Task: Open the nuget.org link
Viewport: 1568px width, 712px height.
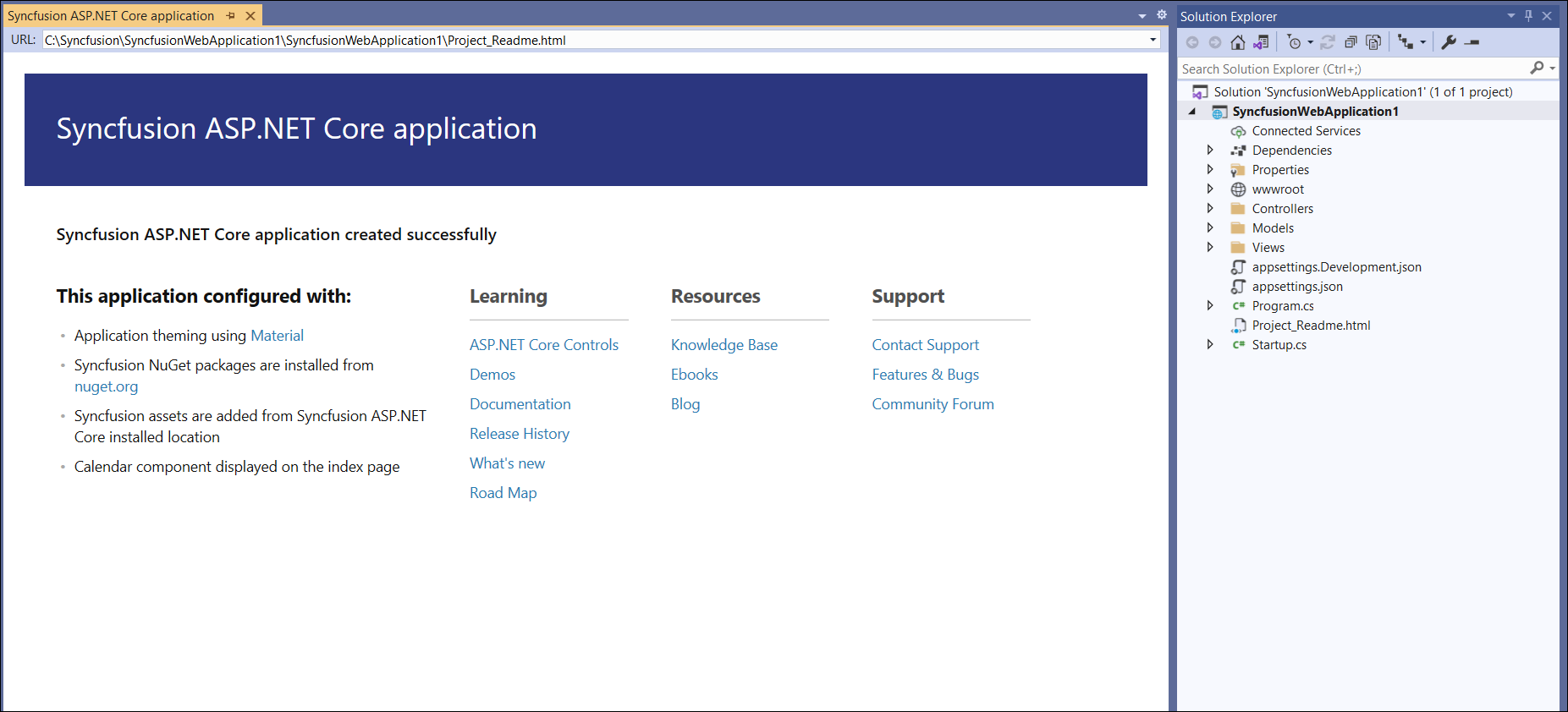Action: (106, 386)
